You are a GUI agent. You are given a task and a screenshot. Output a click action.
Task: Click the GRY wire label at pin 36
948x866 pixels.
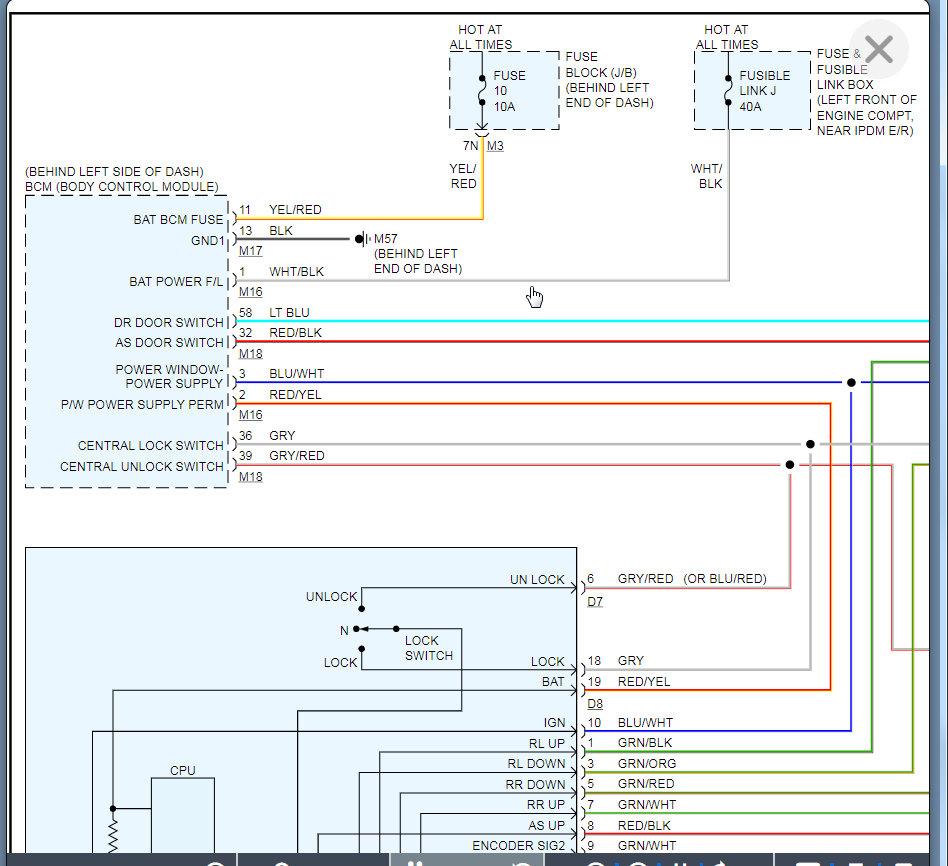coord(282,435)
